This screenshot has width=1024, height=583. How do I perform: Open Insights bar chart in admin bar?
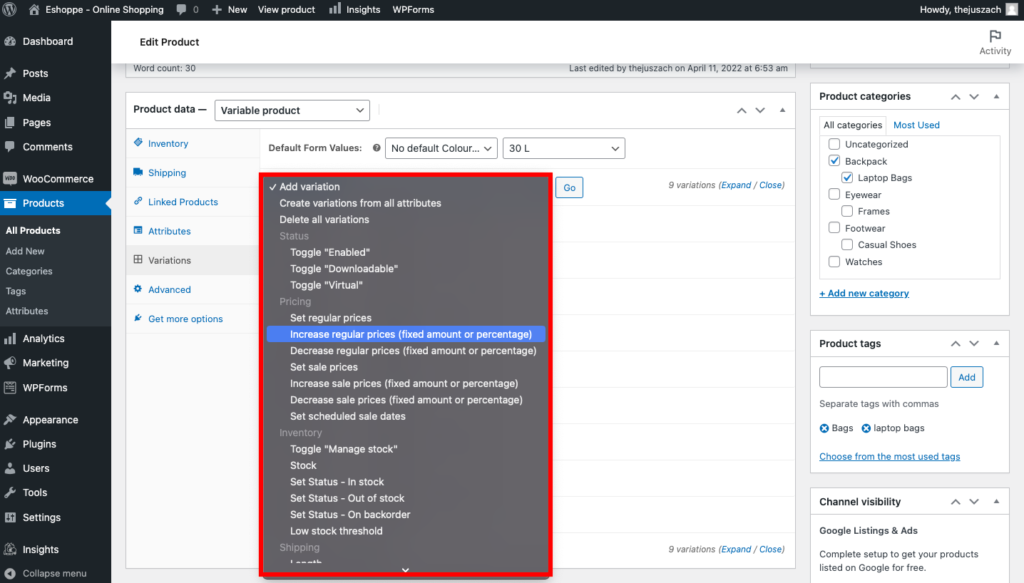(x=335, y=9)
